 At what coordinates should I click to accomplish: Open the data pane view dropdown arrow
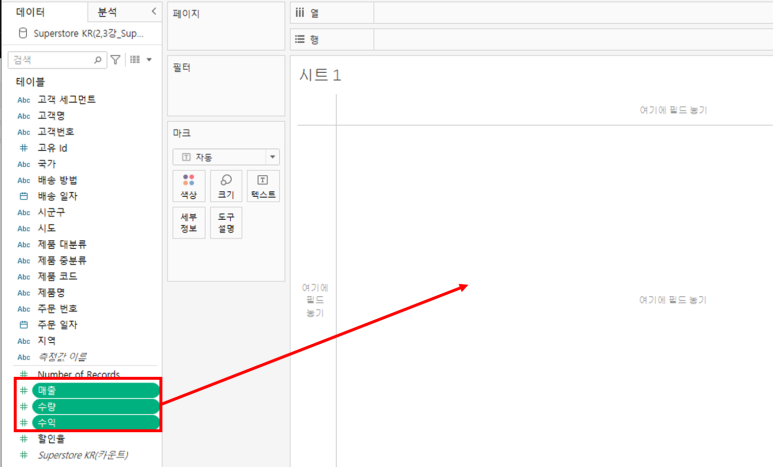(x=149, y=60)
